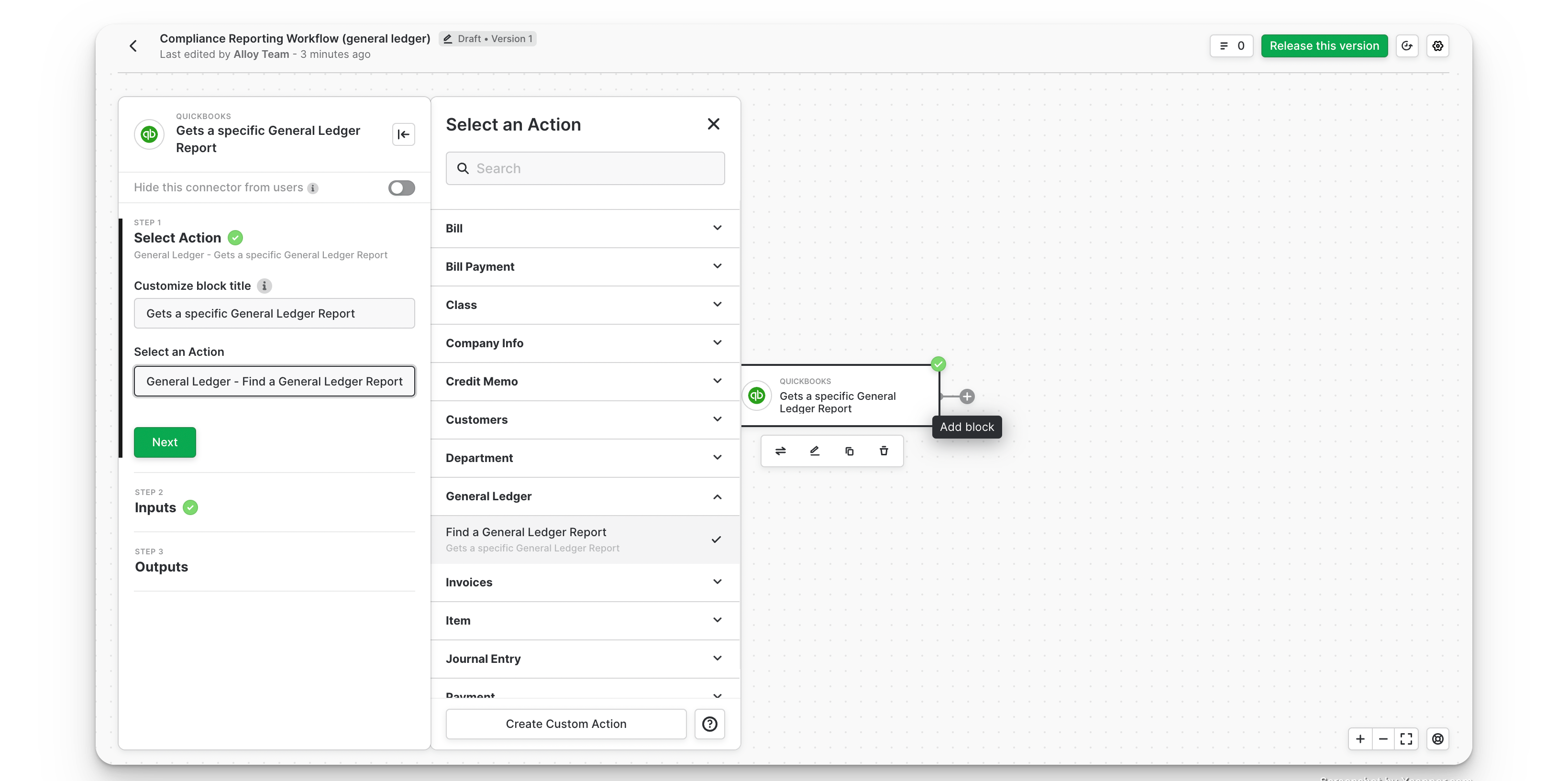Click the plus Add block connector
The width and height of the screenshot is (1568, 781).
[967, 397]
